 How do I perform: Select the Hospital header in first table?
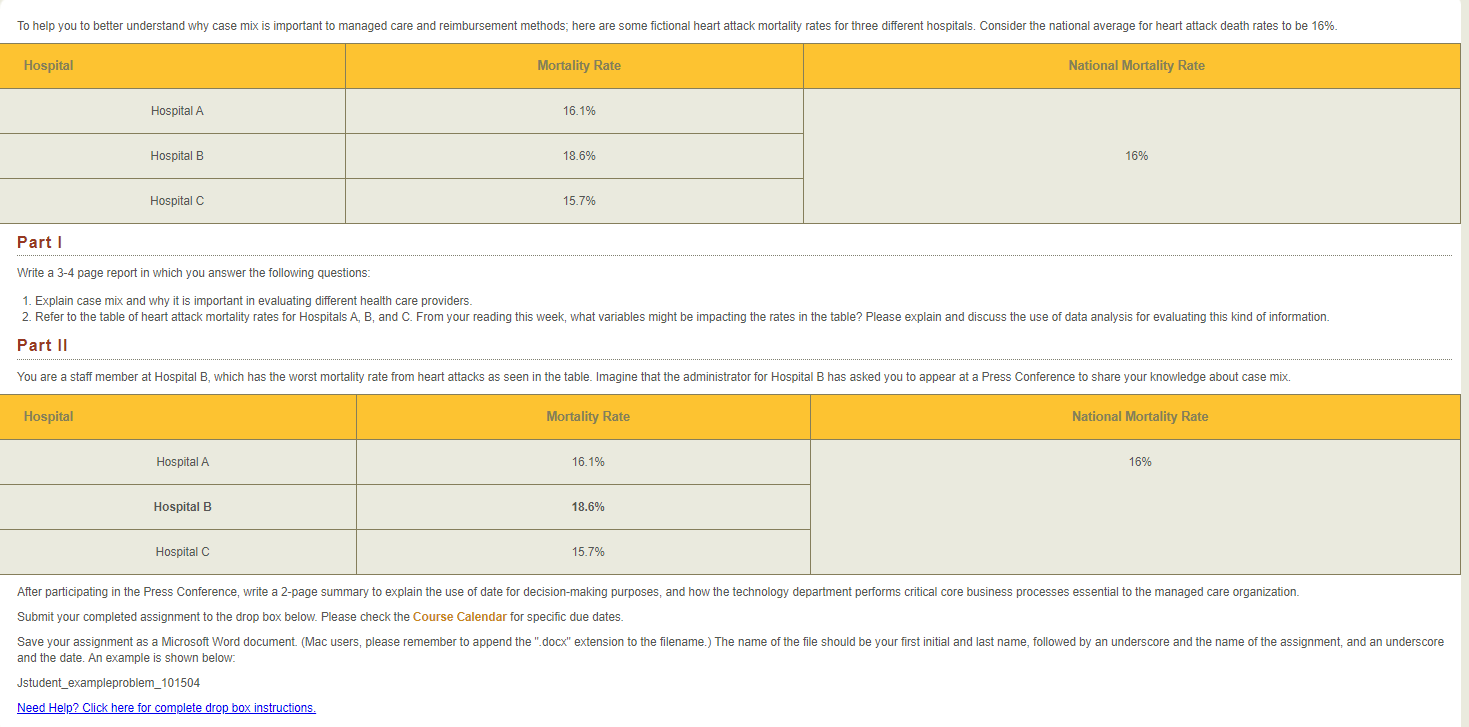[172, 66]
